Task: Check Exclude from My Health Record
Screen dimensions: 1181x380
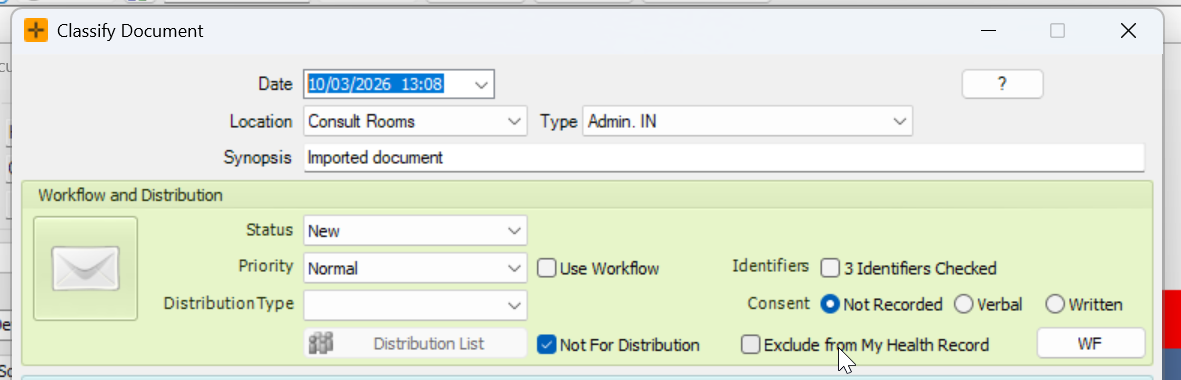Action: (x=750, y=345)
